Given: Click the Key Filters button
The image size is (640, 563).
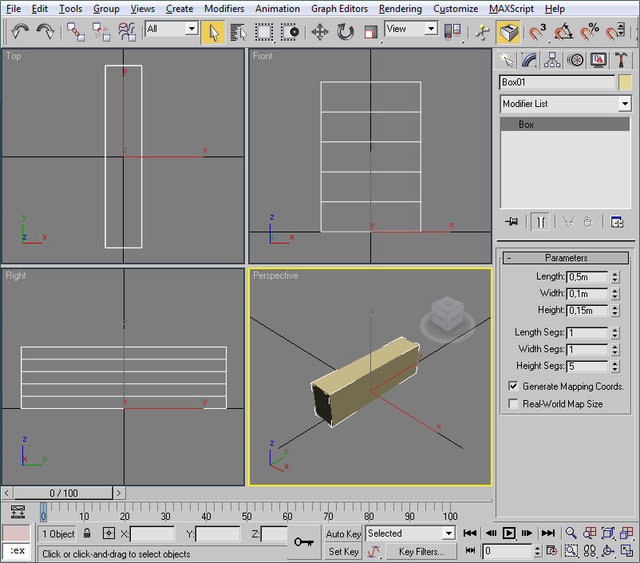Looking at the screenshot, I should [420, 551].
